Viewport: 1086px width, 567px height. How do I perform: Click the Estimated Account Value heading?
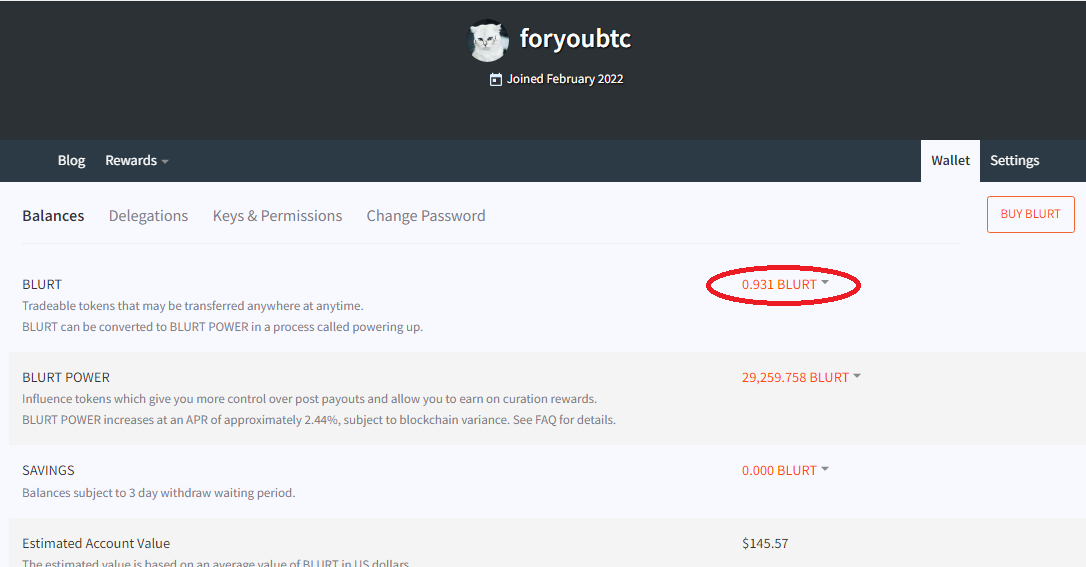[x=96, y=543]
